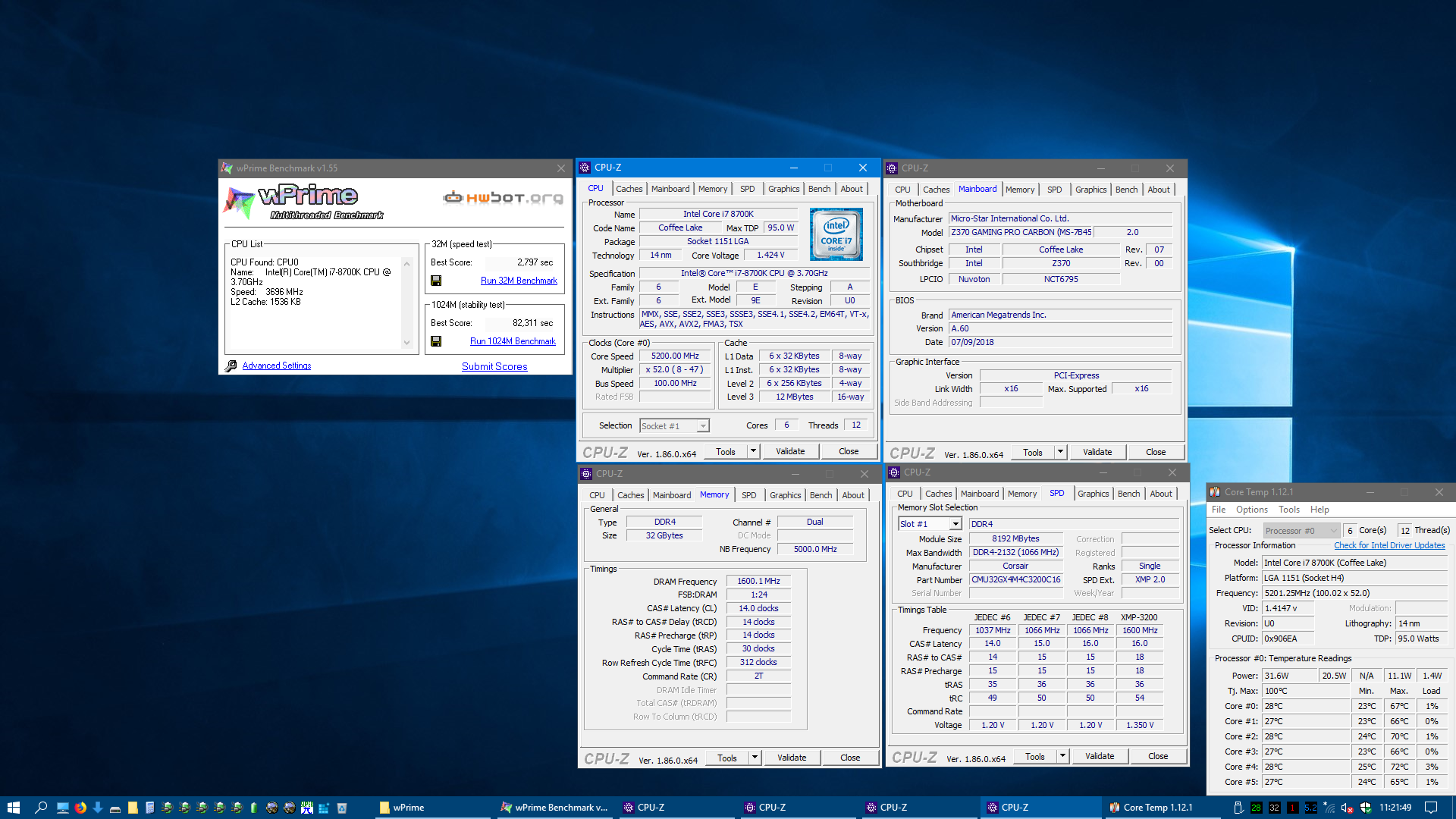The image size is (1456, 819).
Task: Open the calculator shortcut on the taskbar
Action: click(x=149, y=808)
